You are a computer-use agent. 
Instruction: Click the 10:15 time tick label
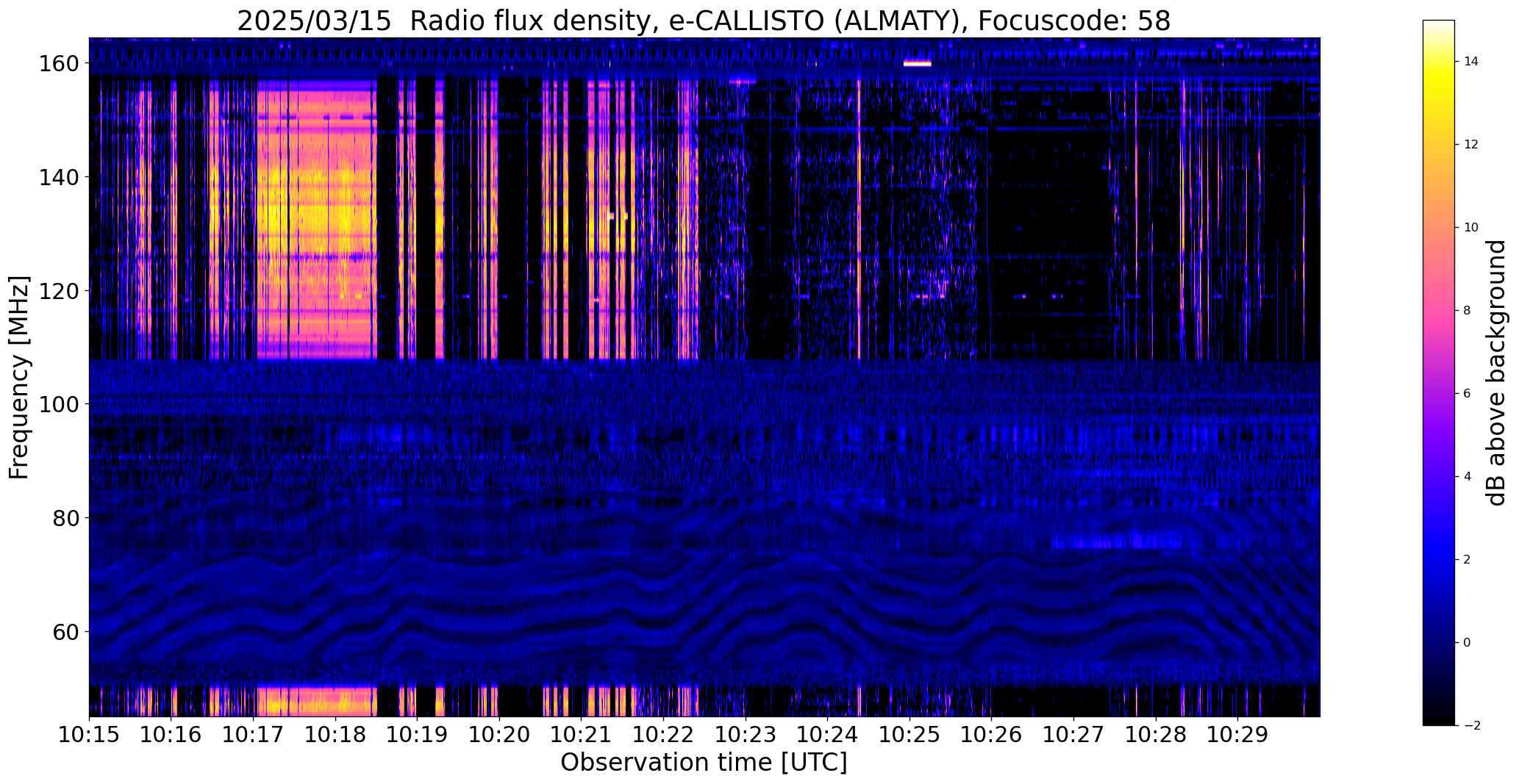tap(89, 734)
